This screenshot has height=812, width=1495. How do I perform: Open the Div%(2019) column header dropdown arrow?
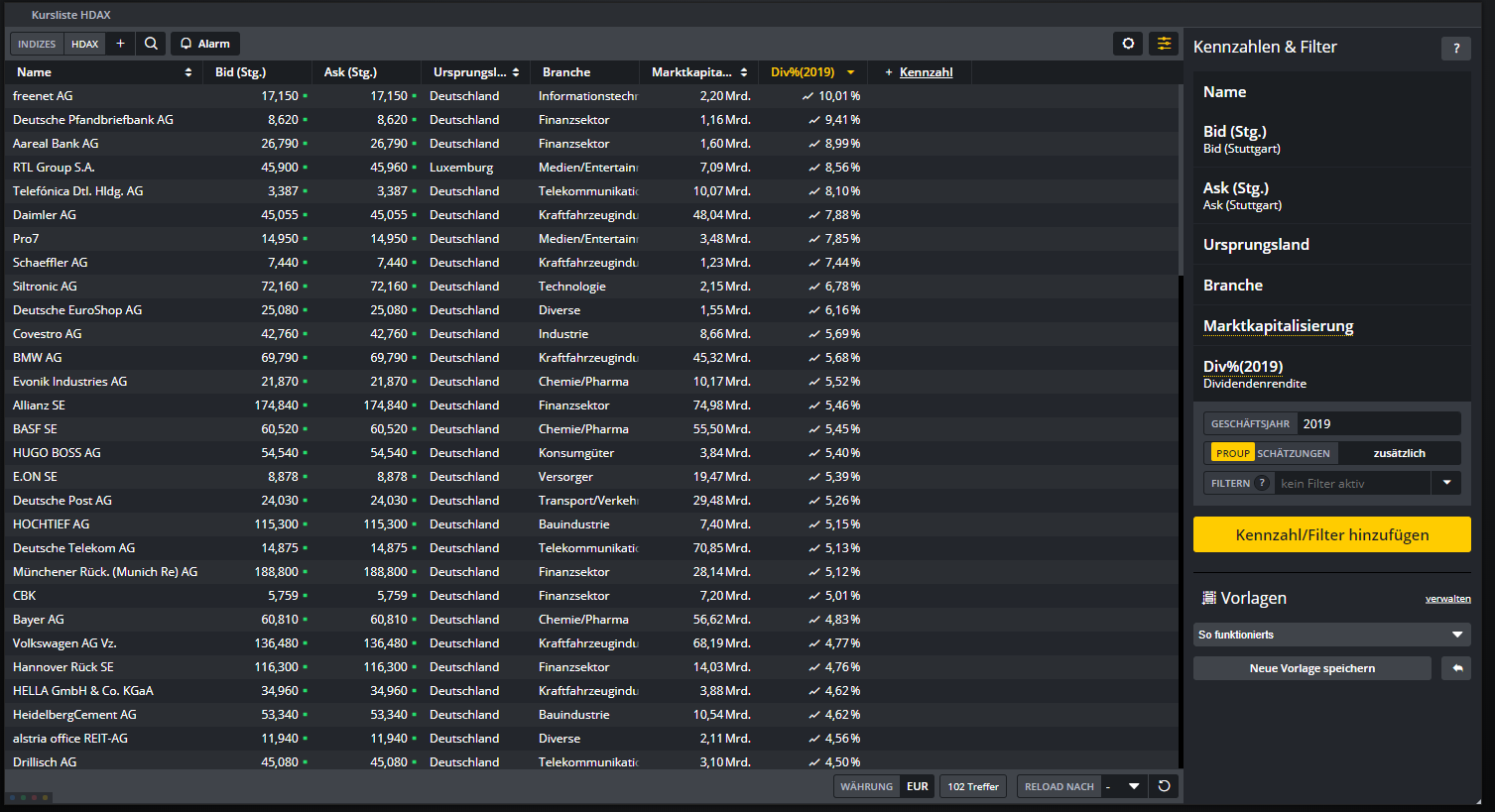[x=850, y=72]
